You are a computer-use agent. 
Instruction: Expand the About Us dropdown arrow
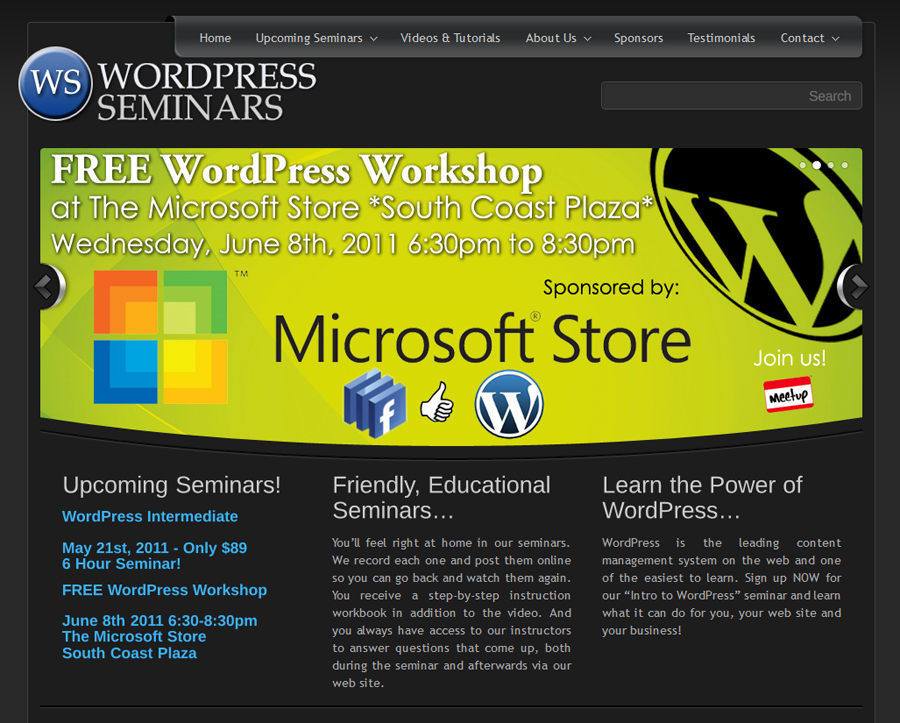point(588,39)
